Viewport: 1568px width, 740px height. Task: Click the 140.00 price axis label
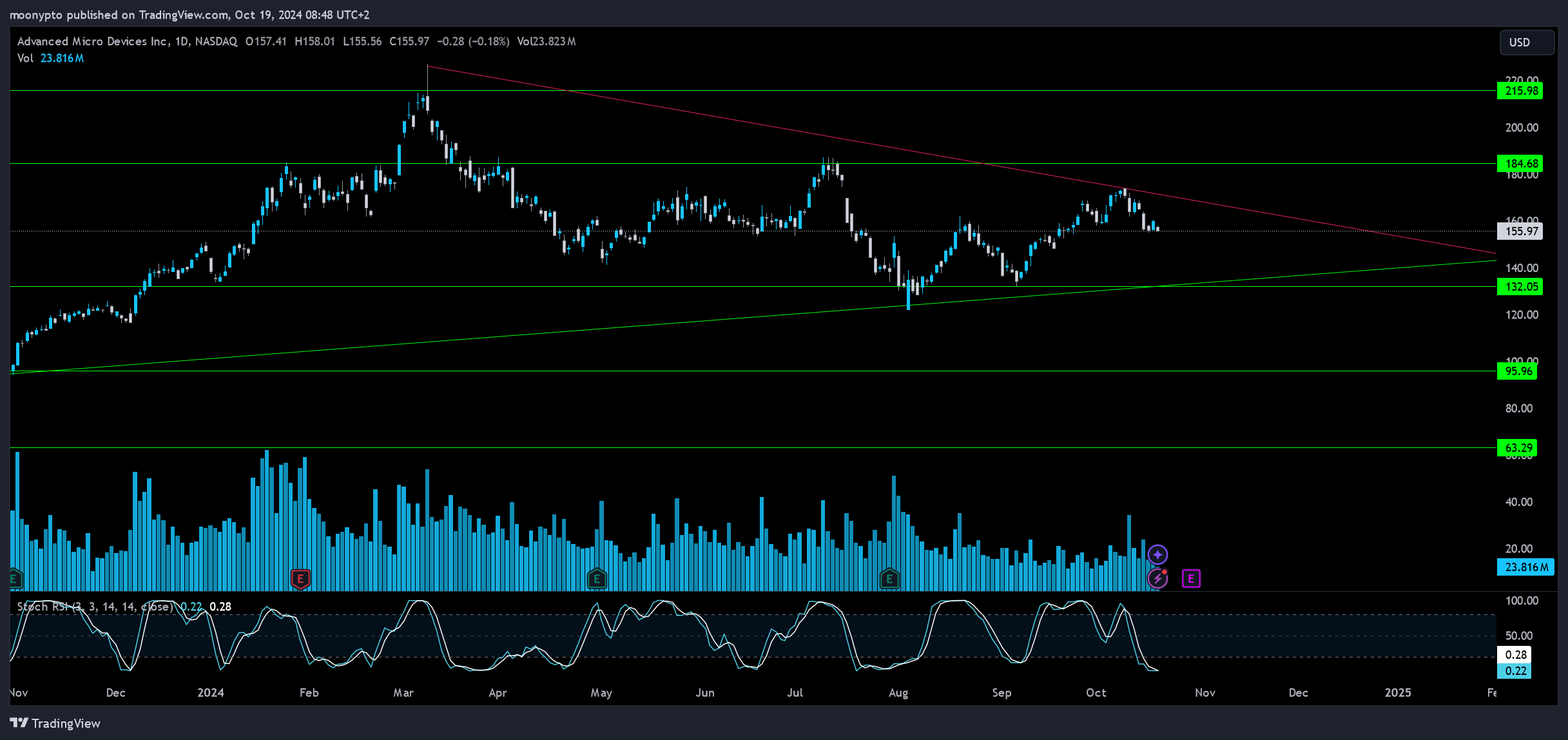pos(1522,268)
